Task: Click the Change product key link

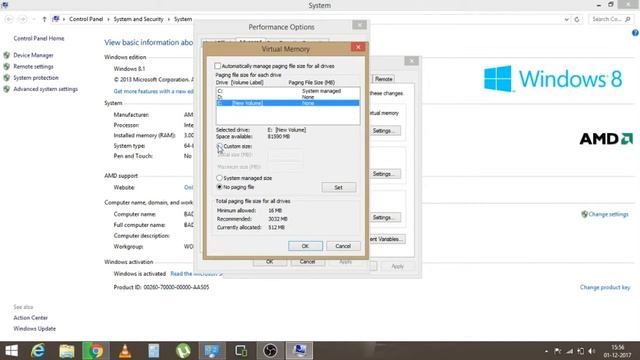Action: point(605,287)
